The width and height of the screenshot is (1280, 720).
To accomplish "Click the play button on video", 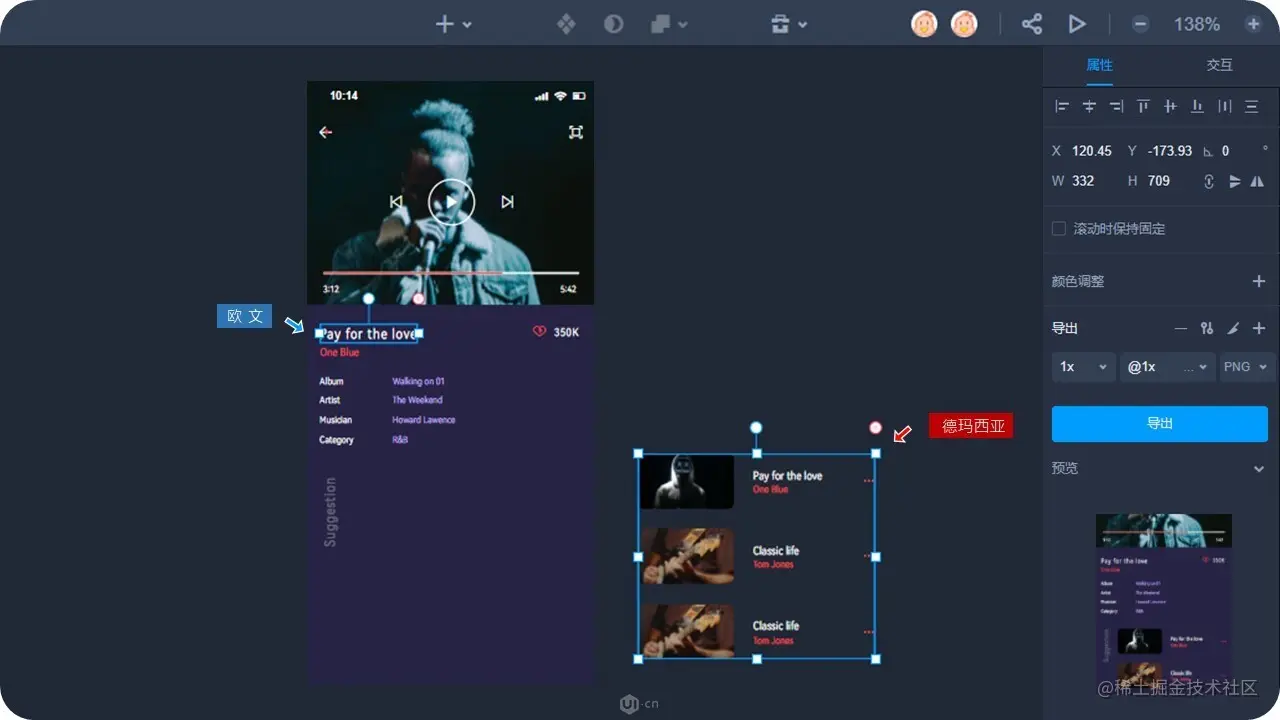I will pyautogui.click(x=452, y=202).
